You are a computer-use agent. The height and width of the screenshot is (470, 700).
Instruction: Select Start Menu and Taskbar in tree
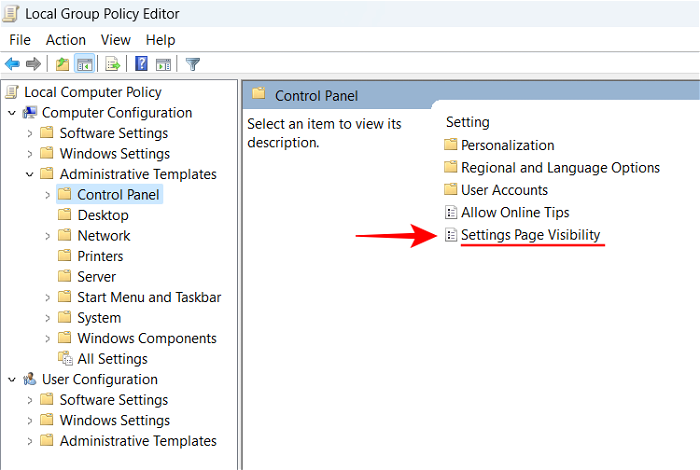[149, 297]
